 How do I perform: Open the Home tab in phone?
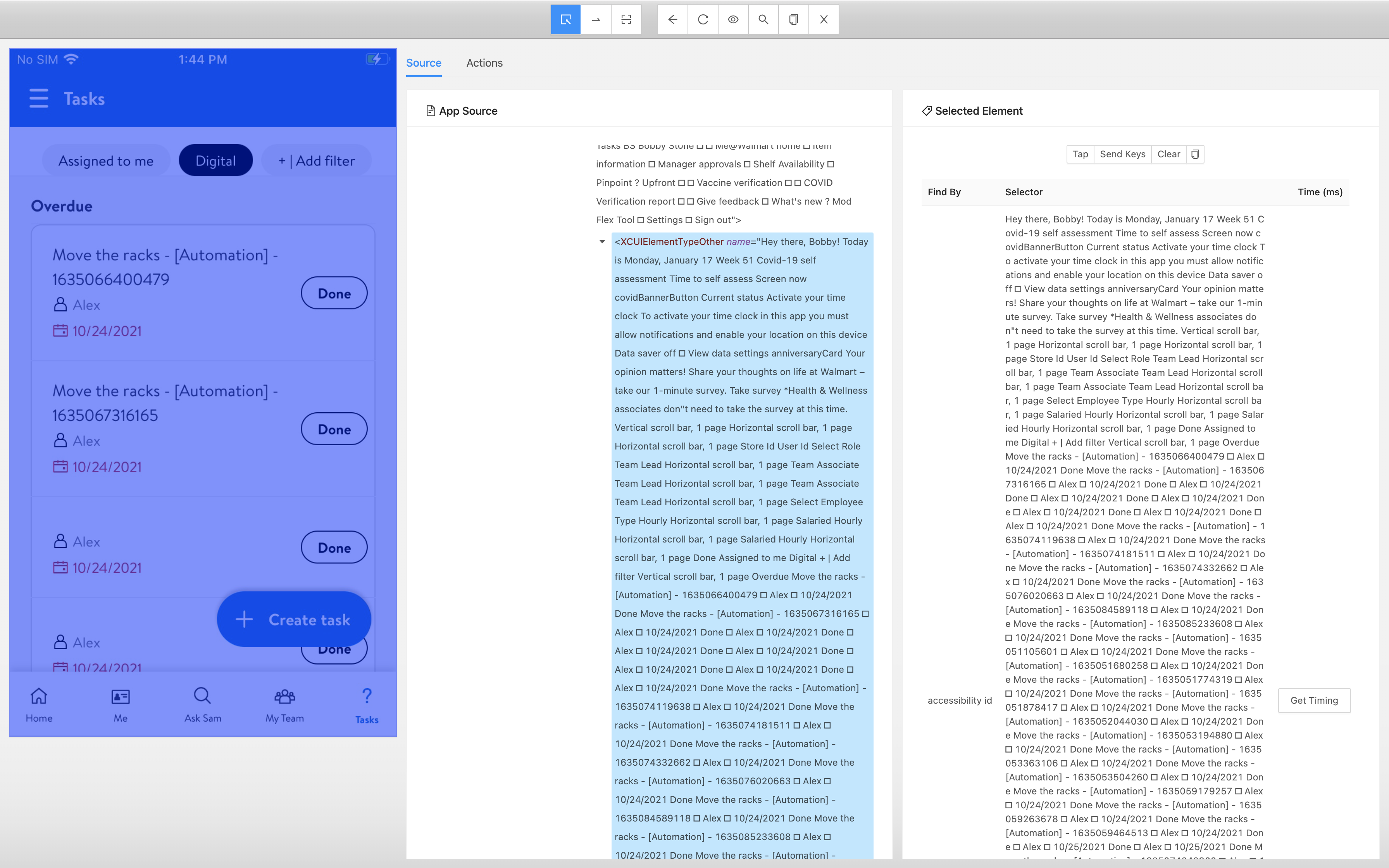[x=39, y=706]
